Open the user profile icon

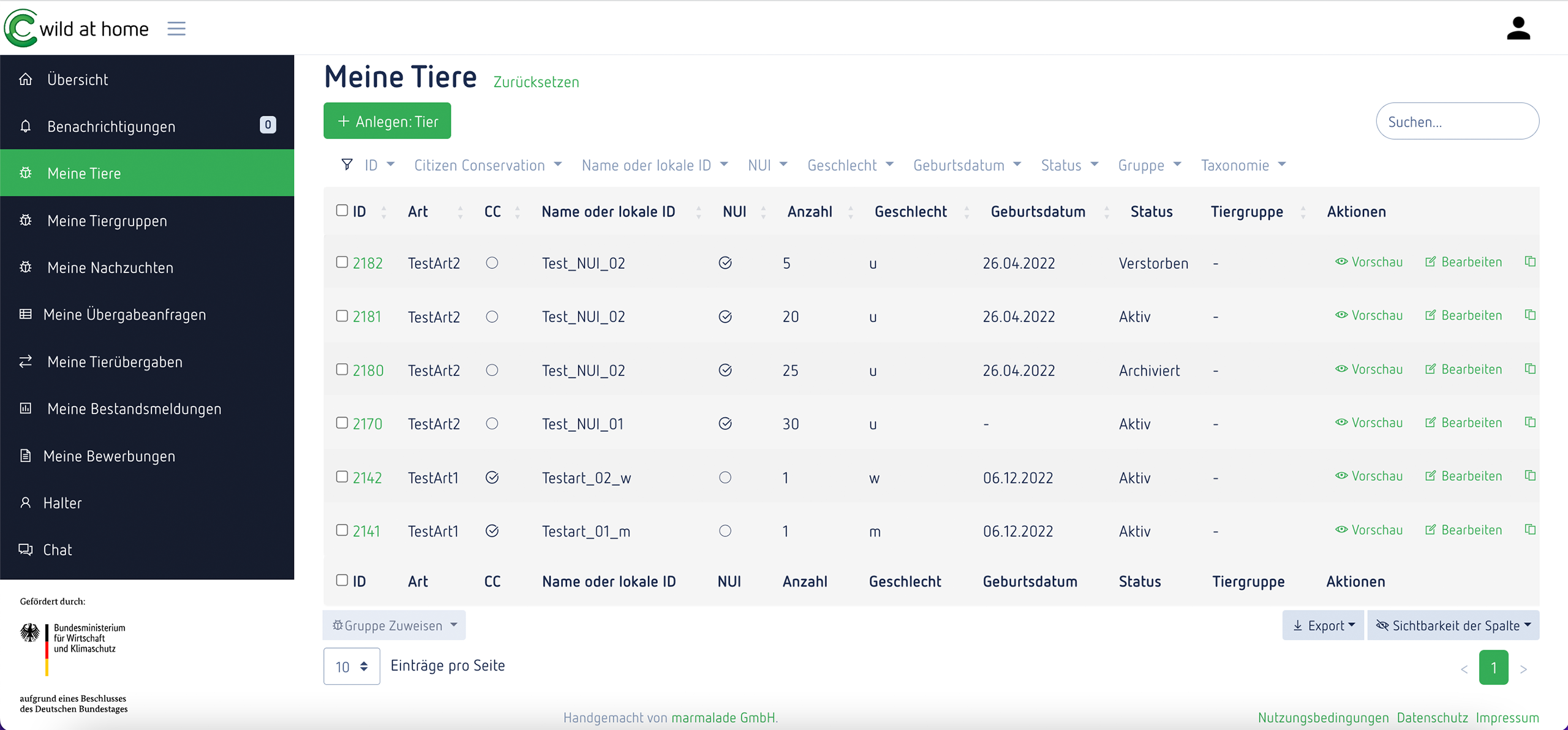[1518, 28]
